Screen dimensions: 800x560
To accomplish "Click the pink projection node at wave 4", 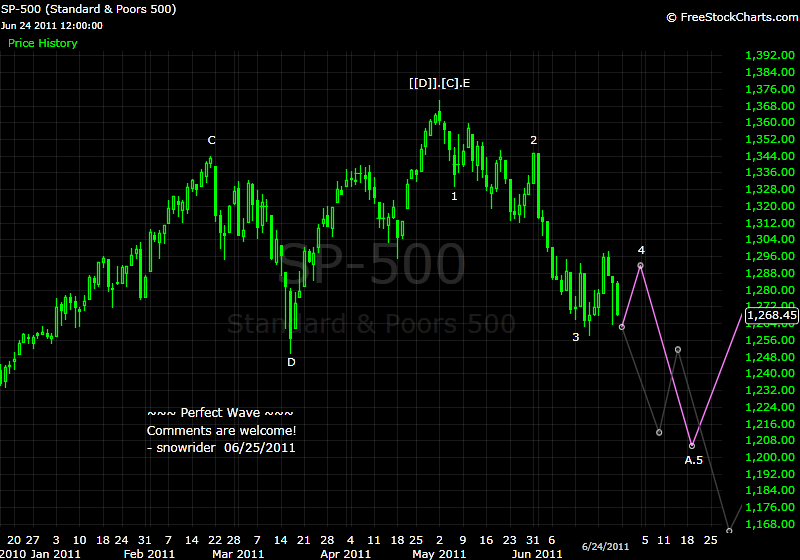I will pos(640,266).
